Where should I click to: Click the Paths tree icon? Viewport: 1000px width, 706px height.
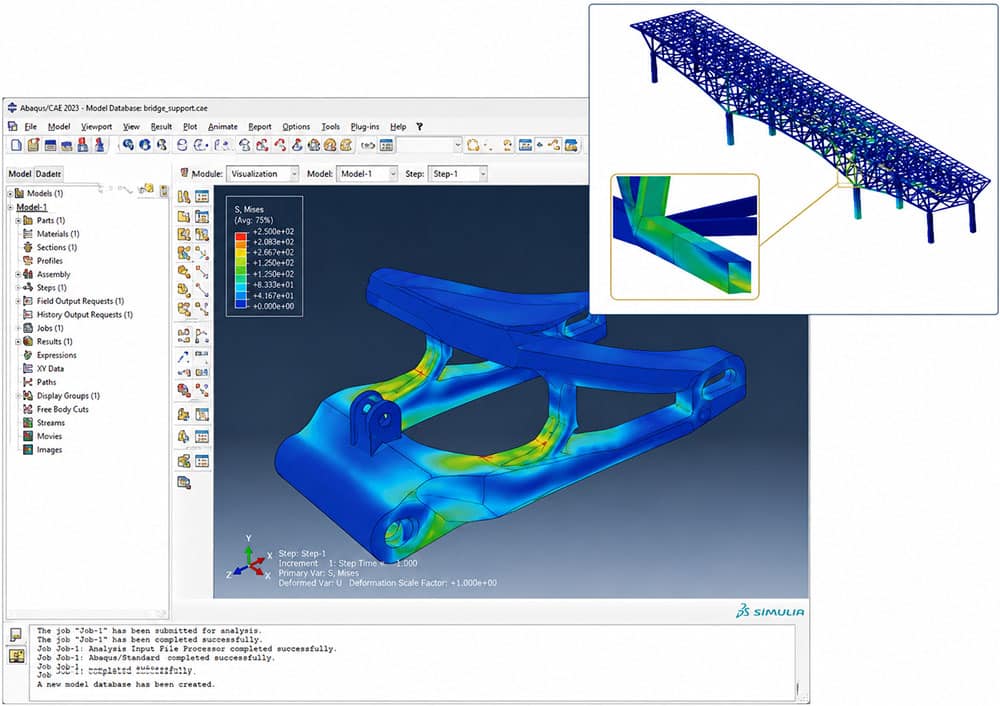(x=28, y=382)
